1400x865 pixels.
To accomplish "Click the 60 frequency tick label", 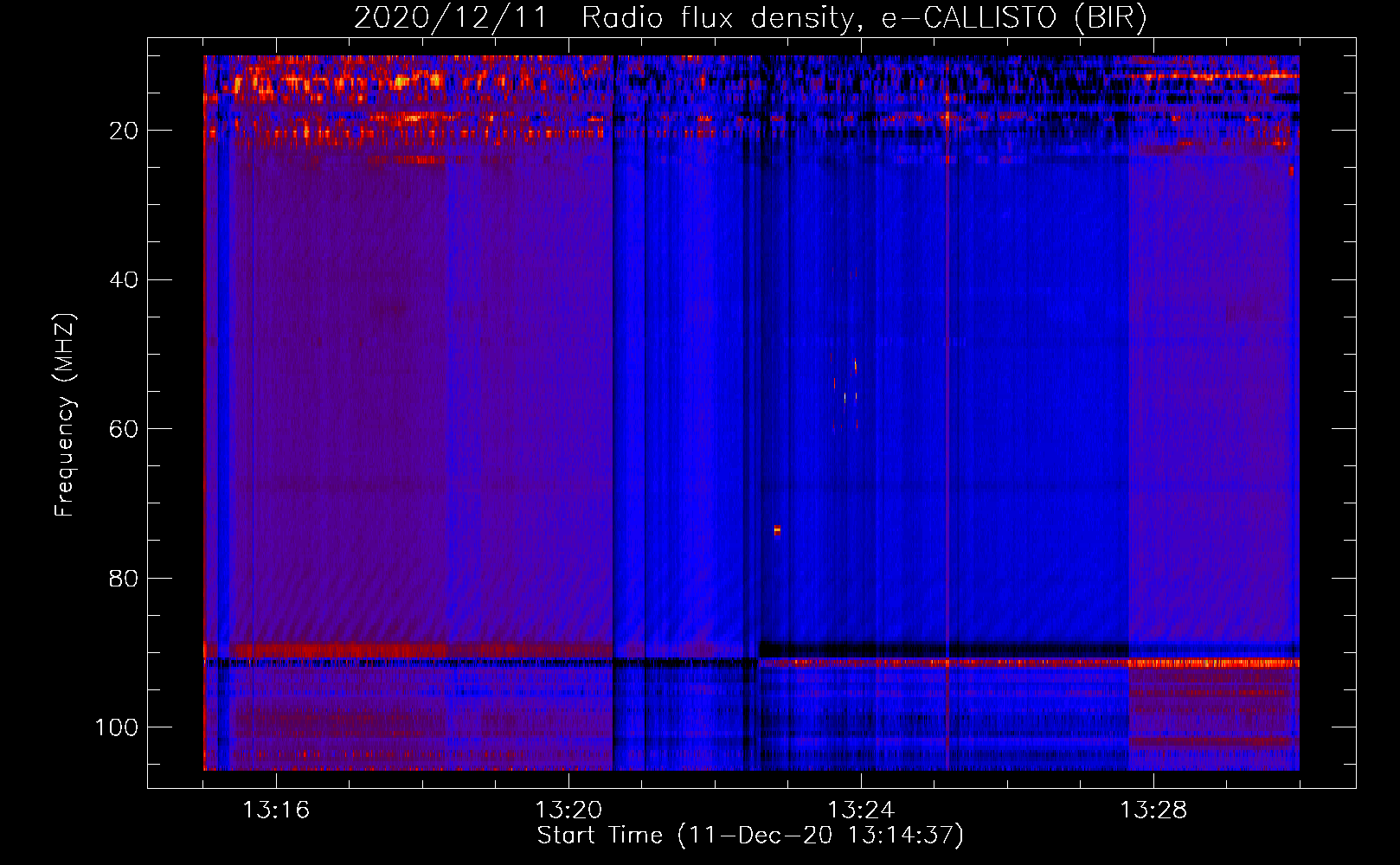I will pyautogui.click(x=124, y=429).
